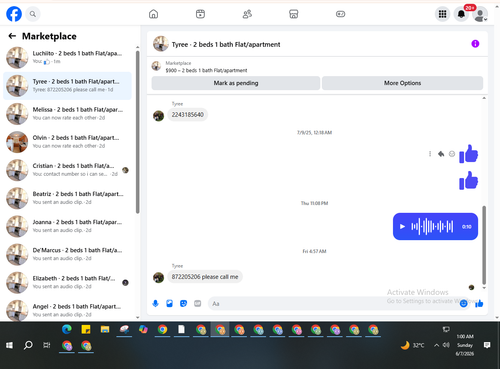The height and width of the screenshot is (369, 500).
Task: Choose a sticker from the sticker icon
Action: click(x=183, y=303)
